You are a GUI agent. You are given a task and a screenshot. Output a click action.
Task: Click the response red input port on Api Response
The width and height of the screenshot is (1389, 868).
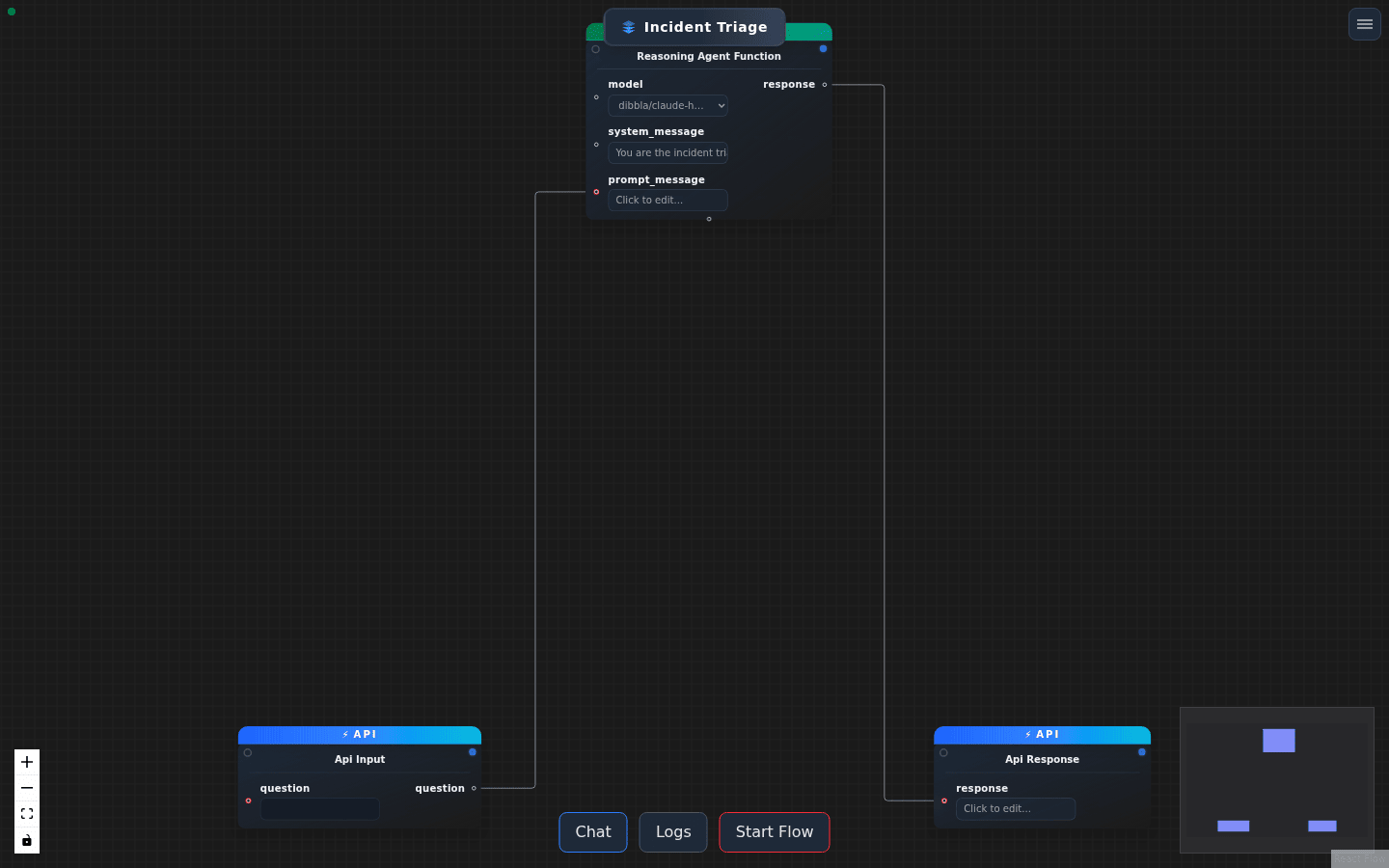point(944,800)
